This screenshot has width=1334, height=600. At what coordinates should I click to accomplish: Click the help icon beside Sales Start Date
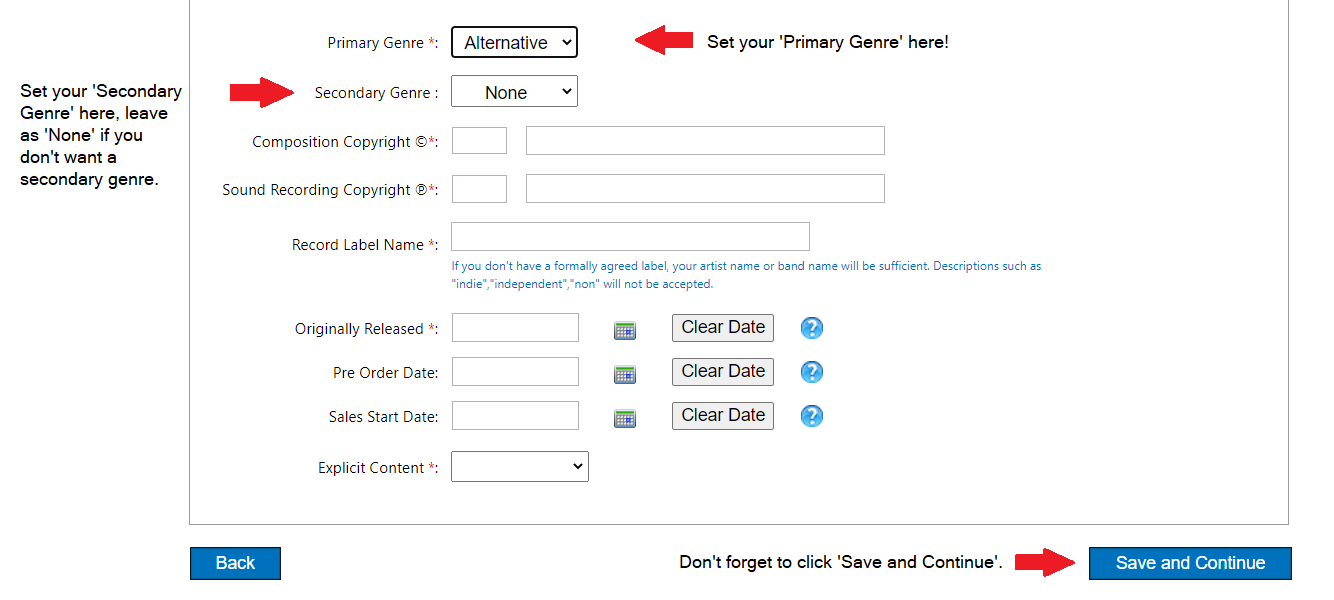[x=811, y=415]
